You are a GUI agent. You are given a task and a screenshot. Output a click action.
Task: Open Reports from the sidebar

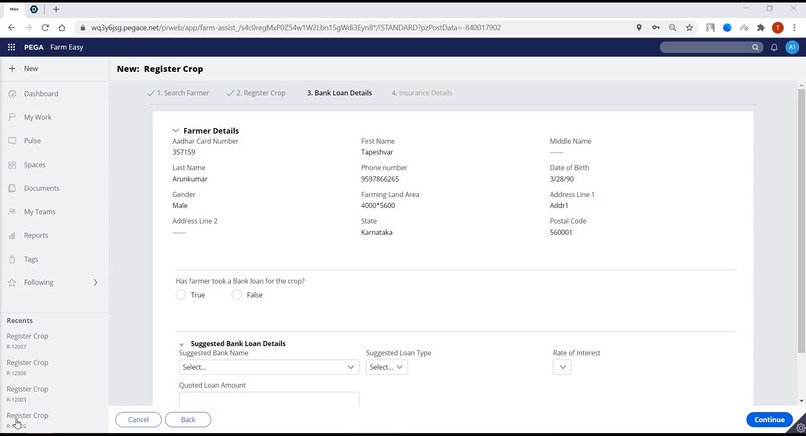pos(35,235)
